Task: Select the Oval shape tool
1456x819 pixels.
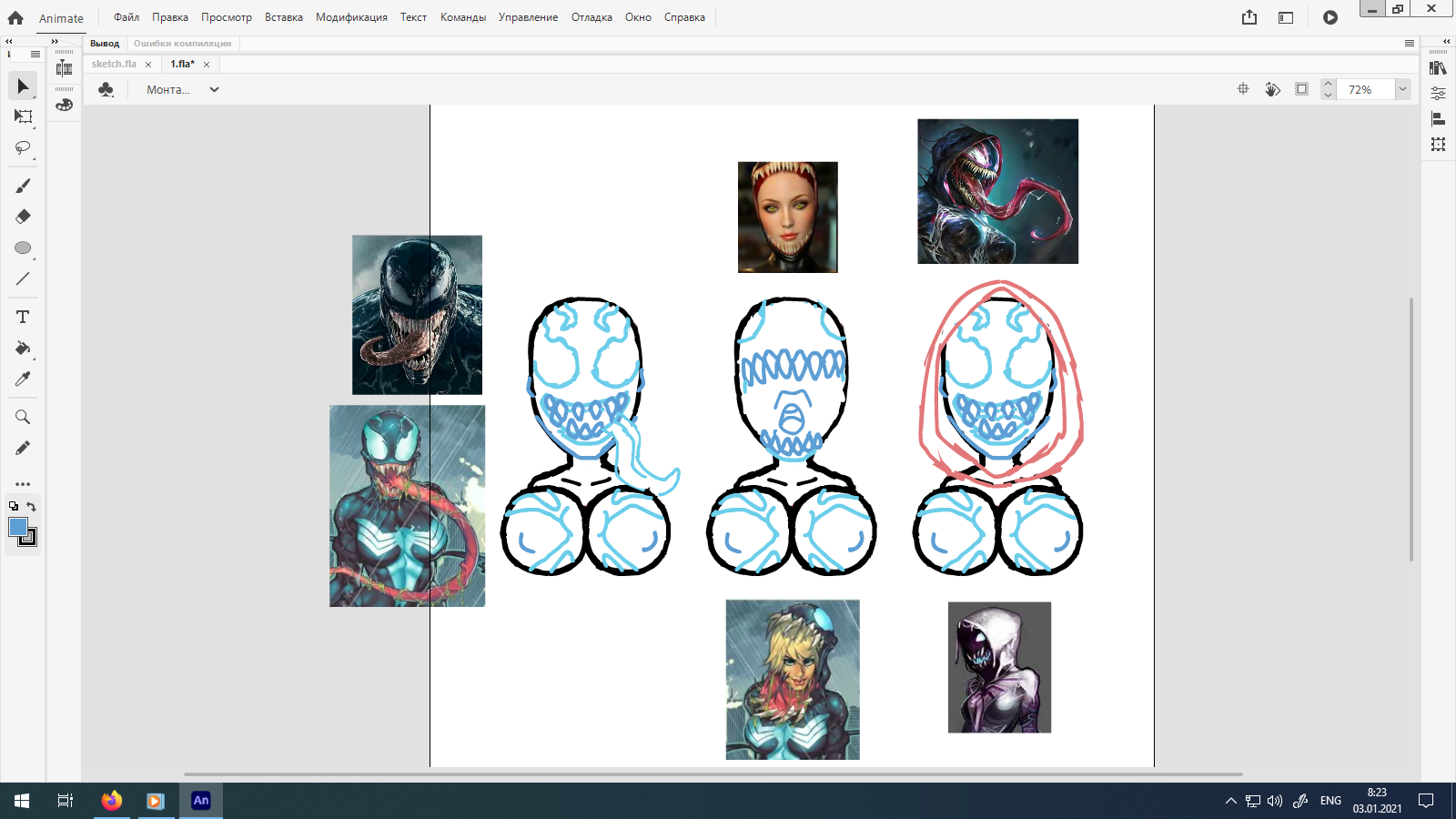Action: click(x=23, y=248)
